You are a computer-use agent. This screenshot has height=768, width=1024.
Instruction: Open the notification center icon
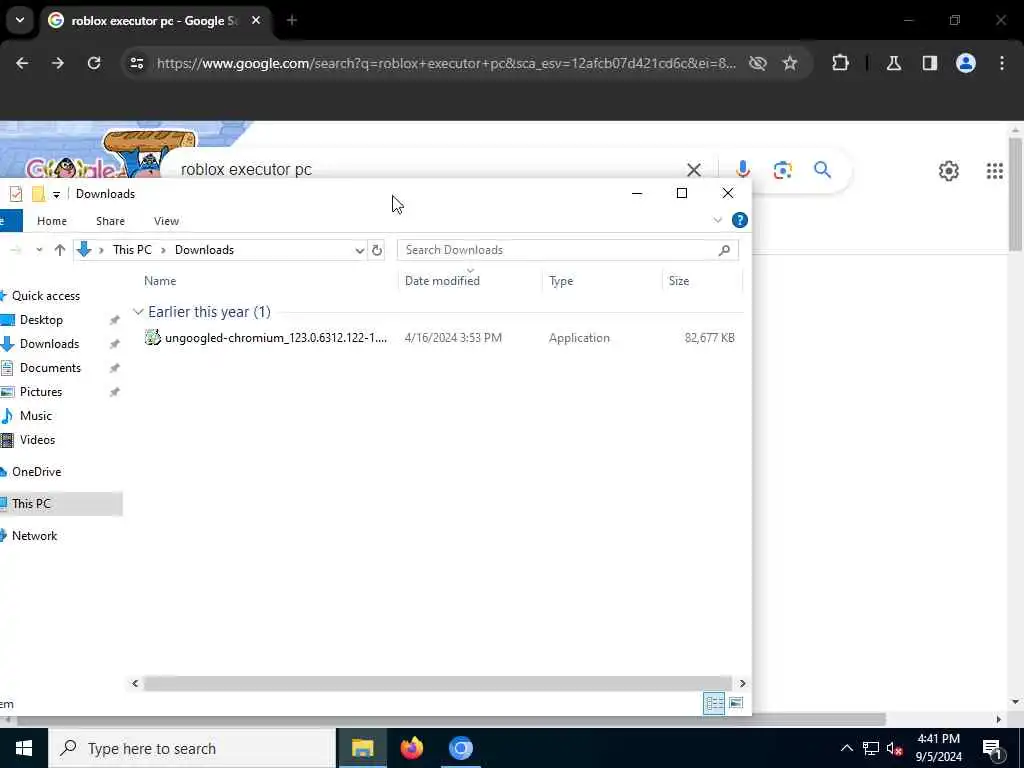pyautogui.click(x=993, y=748)
